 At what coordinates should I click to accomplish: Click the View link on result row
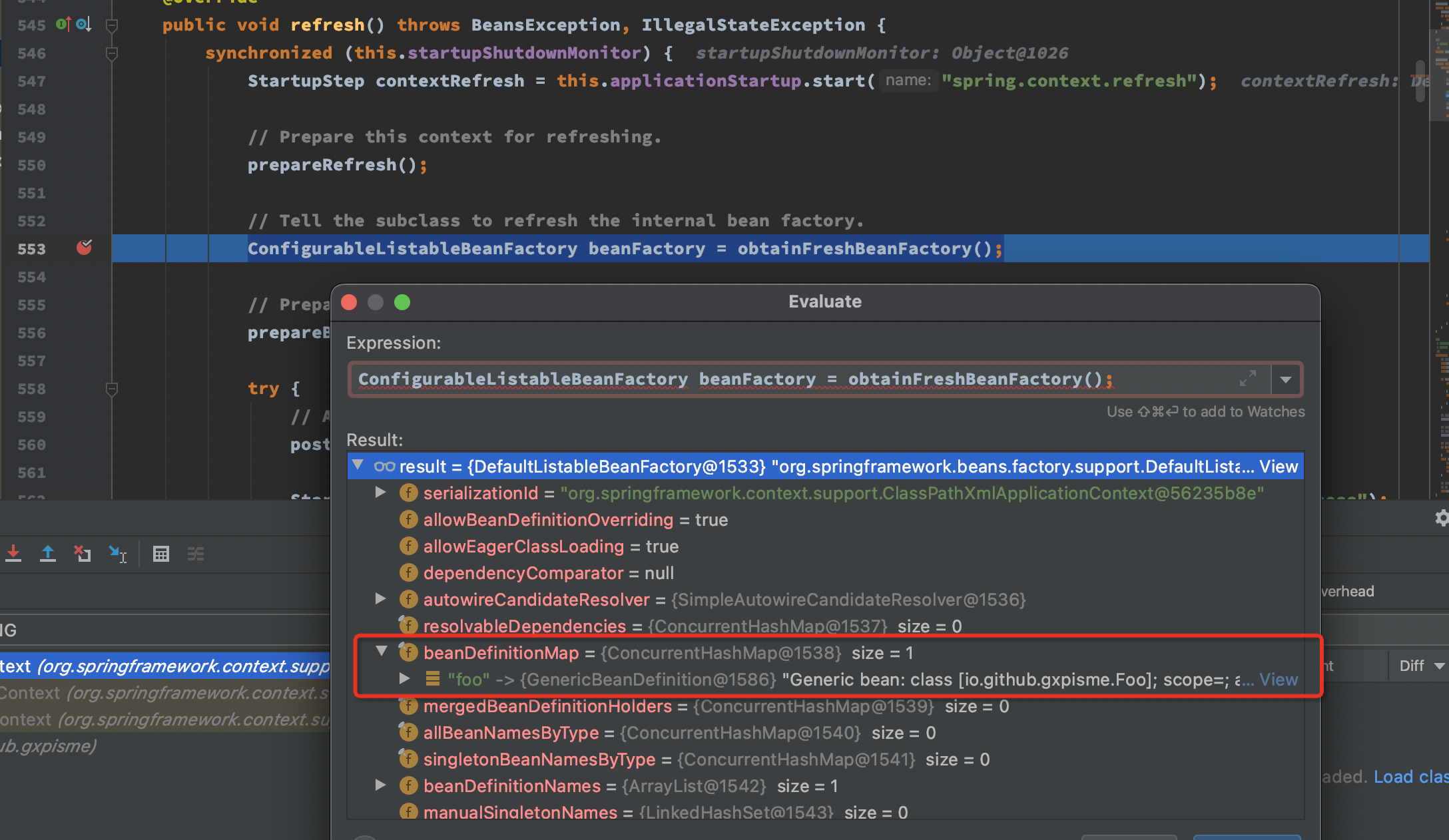1279,467
